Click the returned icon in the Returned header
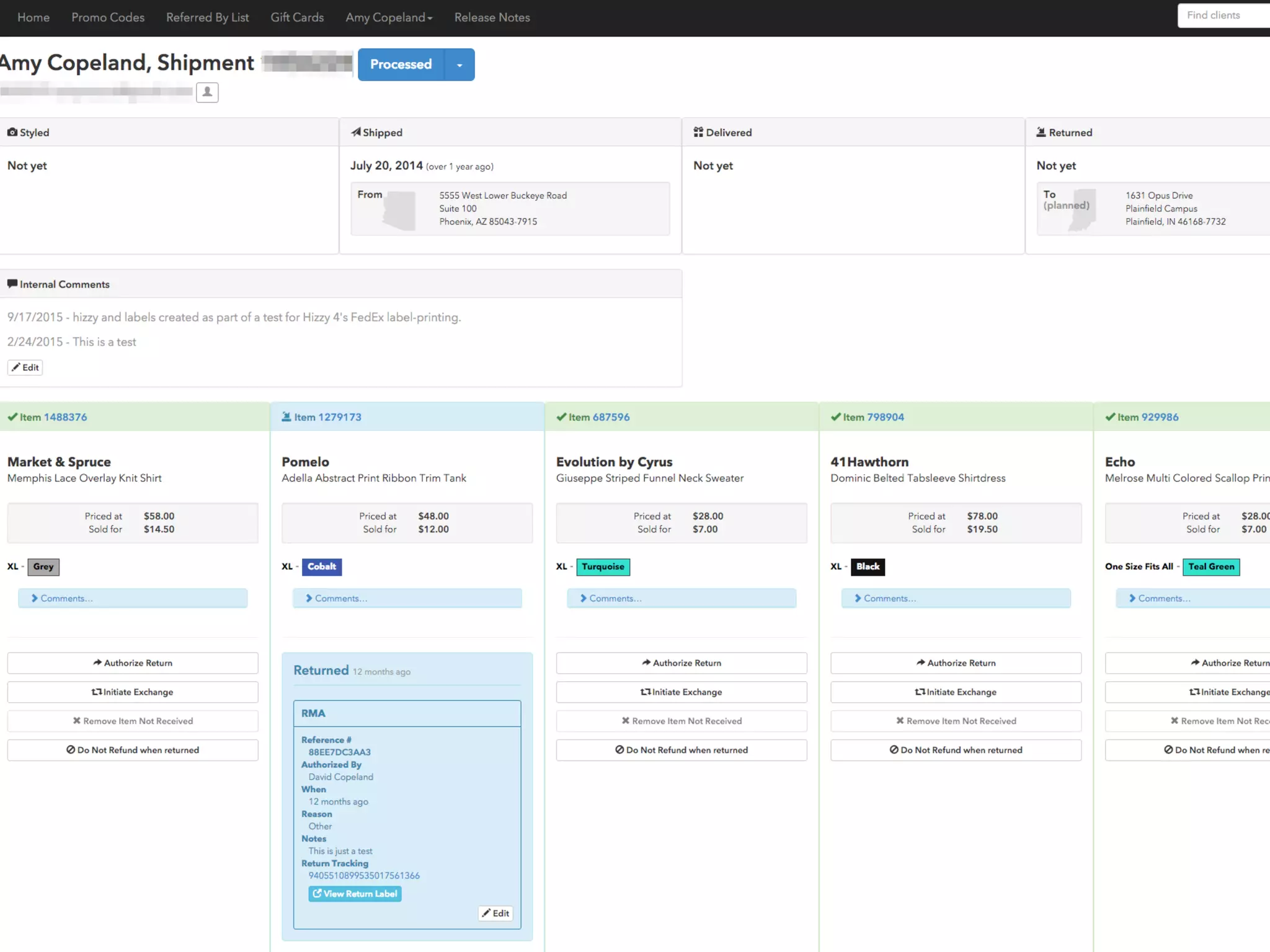 coord(1041,132)
